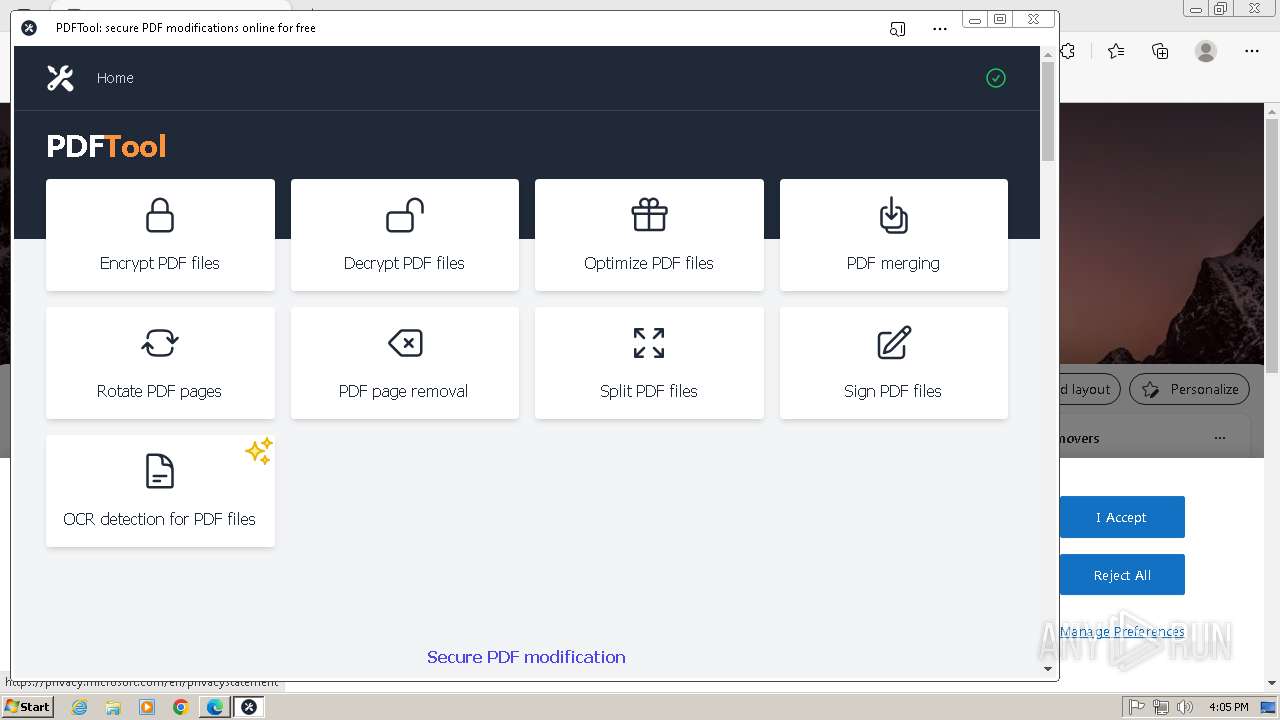Click the network icon in system tray
1280x720 pixels.
(1161, 707)
